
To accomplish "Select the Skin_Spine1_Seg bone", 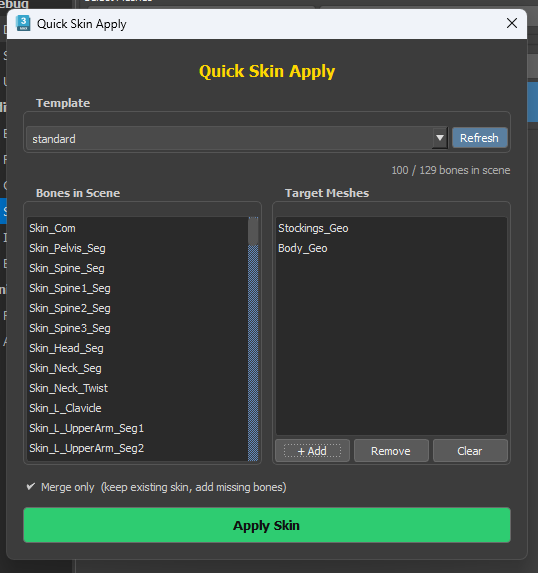I will (138, 288).
